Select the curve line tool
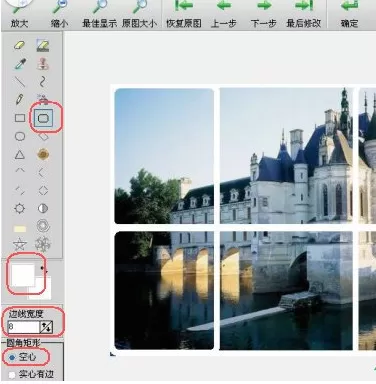Viewport: 376px width, 384px height. (x=43, y=81)
